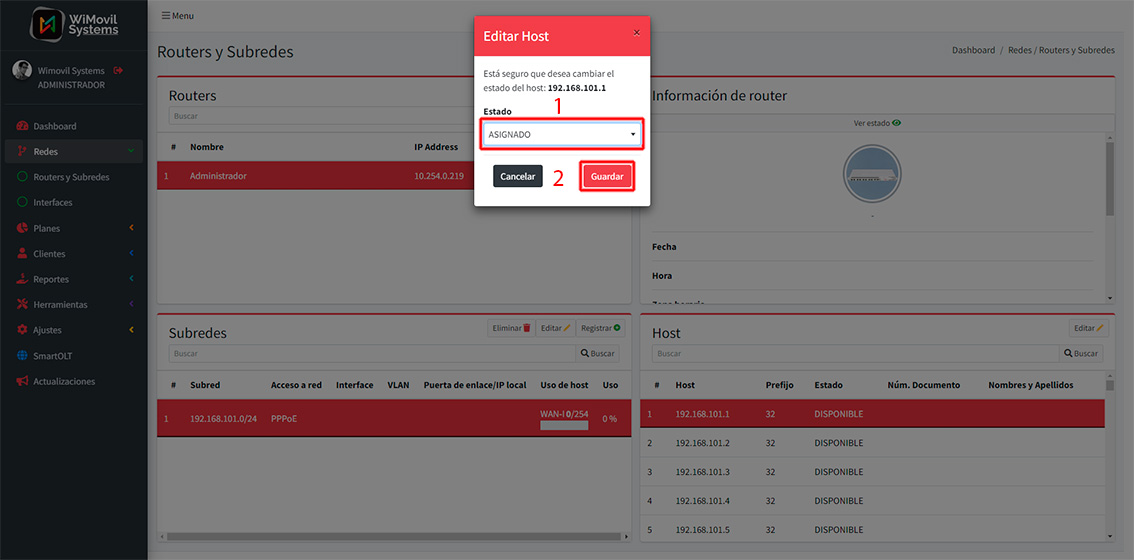Screen dimensions: 1134x560
Task: Click the Buscar button in Host panel
Action: [x=1080, y=354]
